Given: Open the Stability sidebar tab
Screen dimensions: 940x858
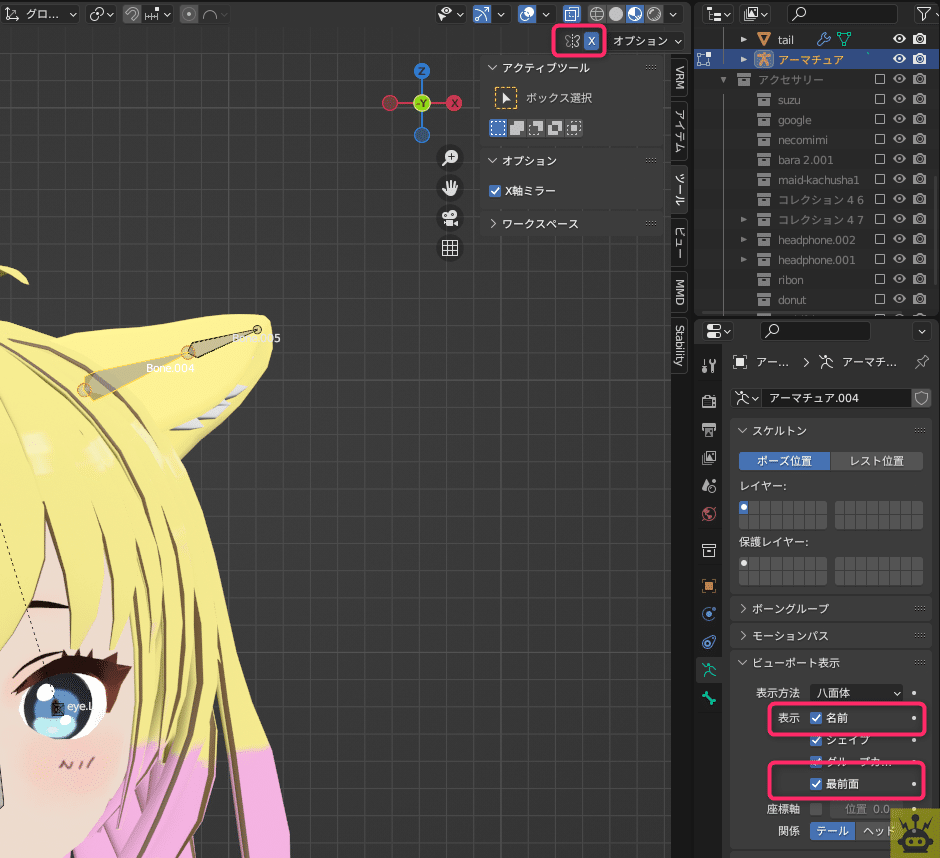Looking at the screenshot, I should (679, 345).
